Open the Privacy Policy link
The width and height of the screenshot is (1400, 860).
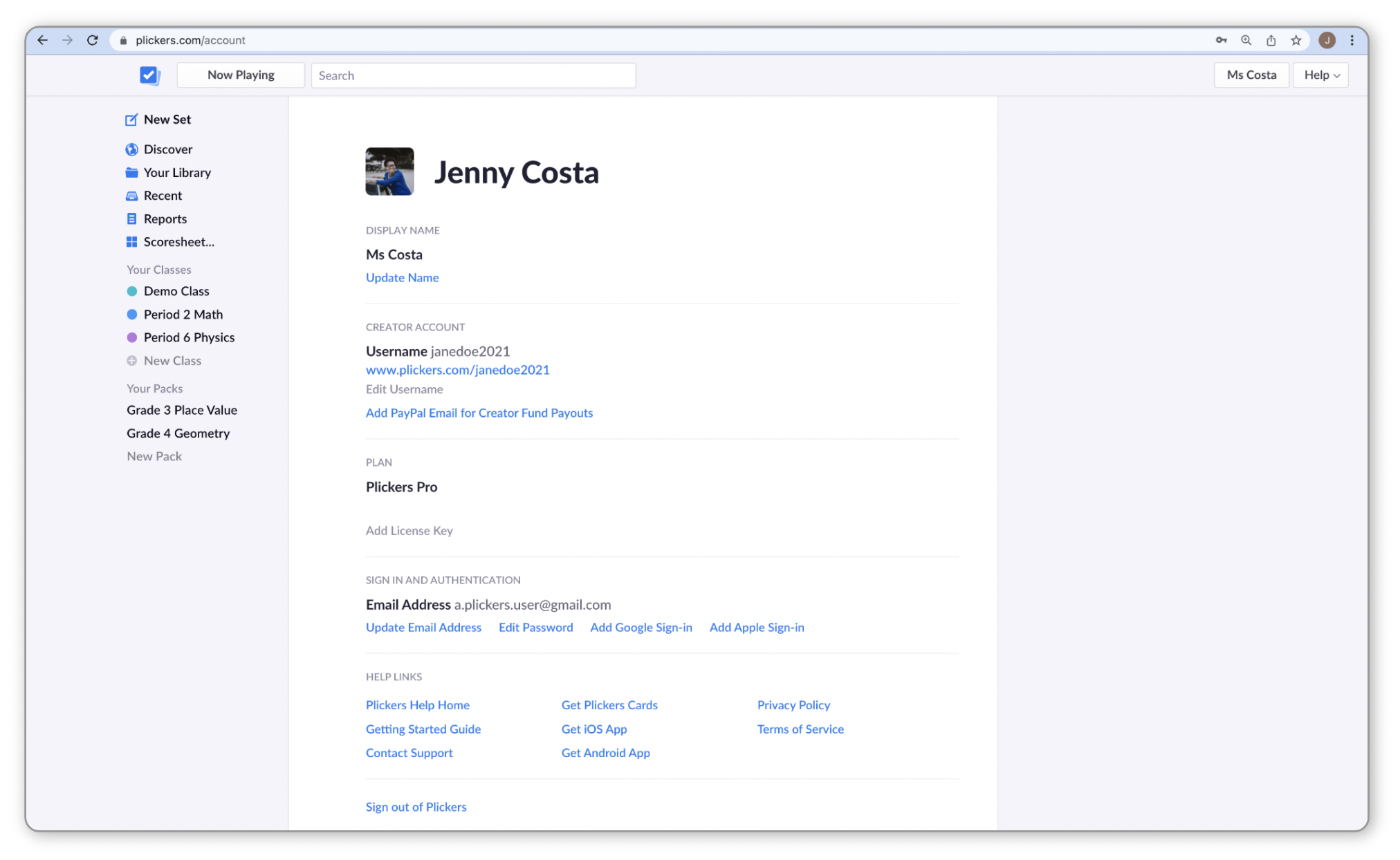(x=793, y=705)
